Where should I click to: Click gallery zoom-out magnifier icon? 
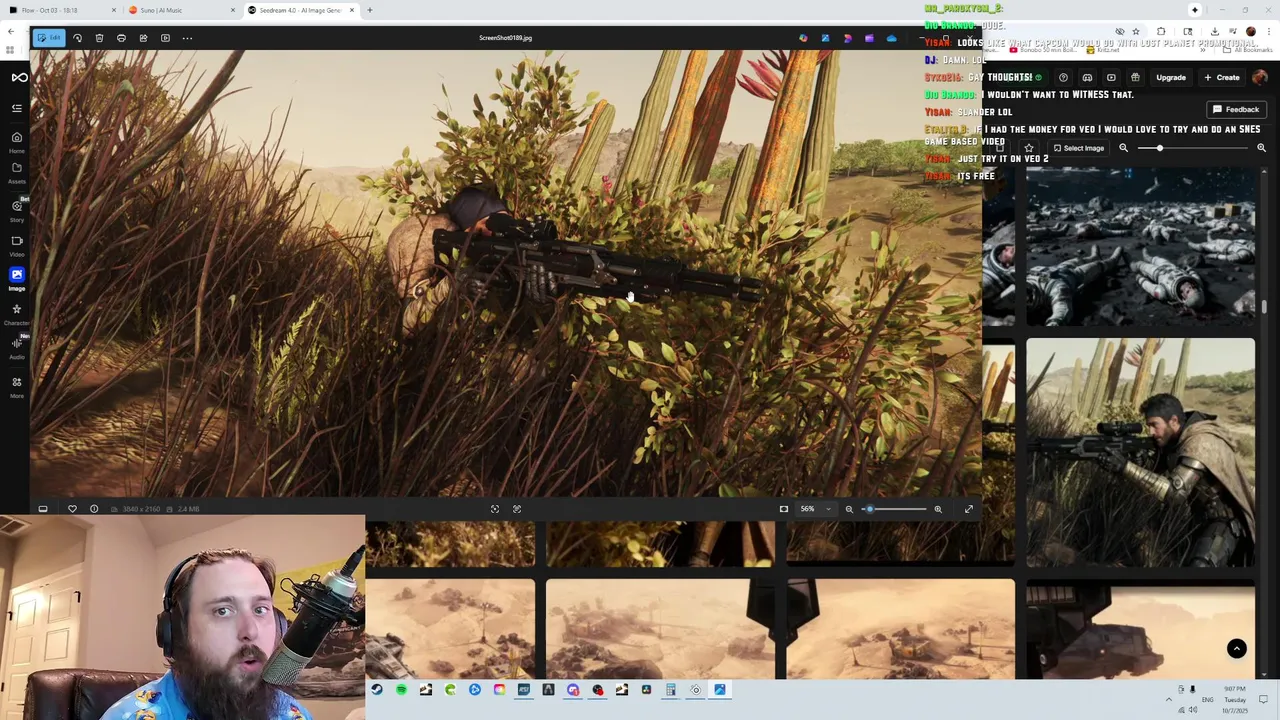1123,148
